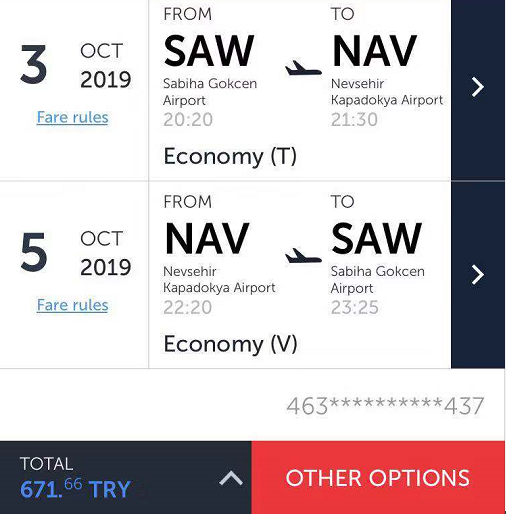The image size is (506, 514).
Task: Click the 20:20 departure time
Action: [188, 119]
